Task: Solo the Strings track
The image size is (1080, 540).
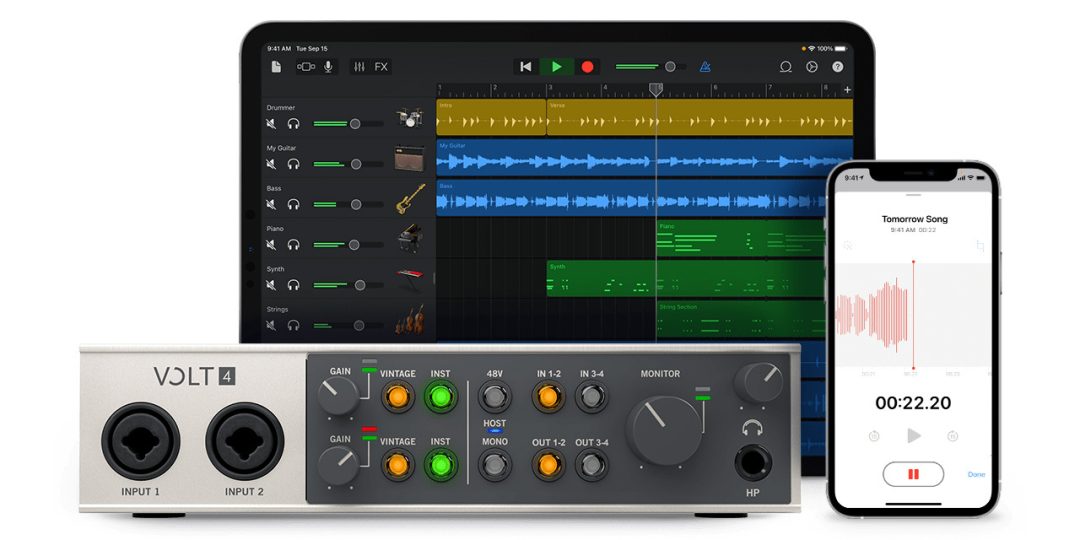Action: 293,325
